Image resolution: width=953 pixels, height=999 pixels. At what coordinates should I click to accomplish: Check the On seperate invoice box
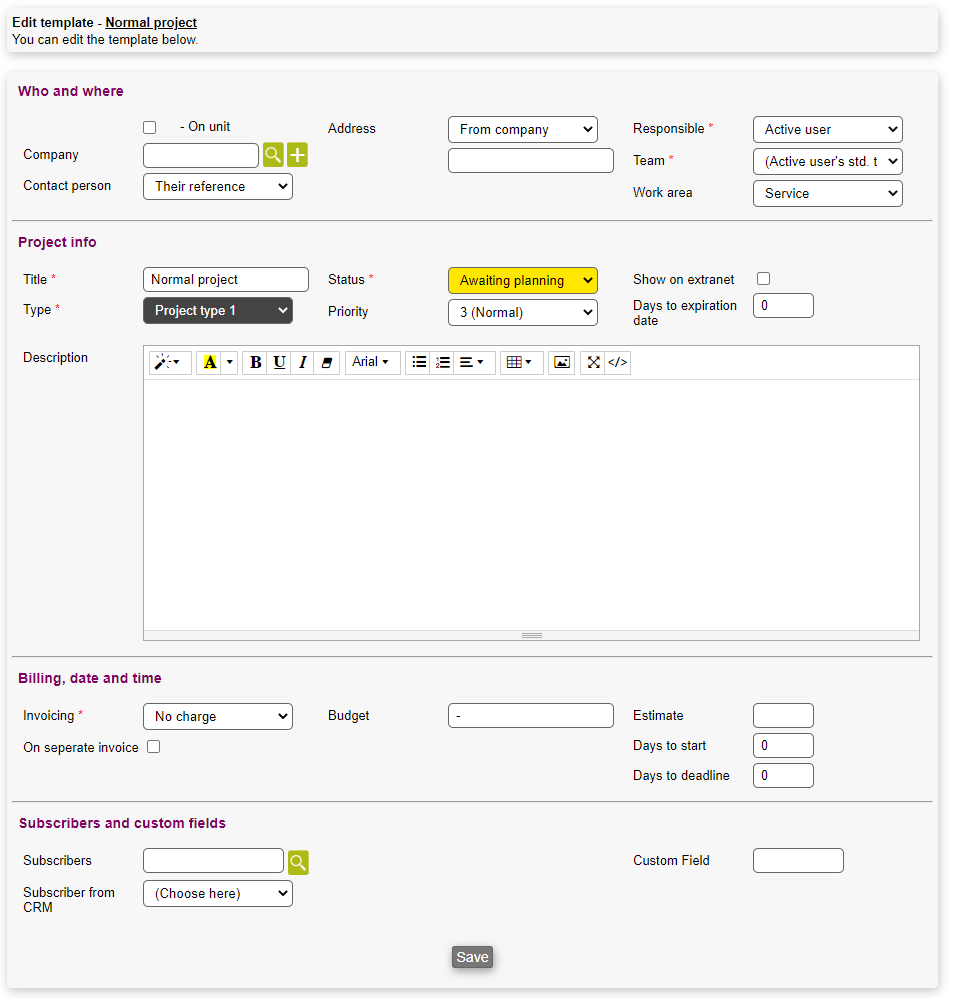tap(154, 746)
